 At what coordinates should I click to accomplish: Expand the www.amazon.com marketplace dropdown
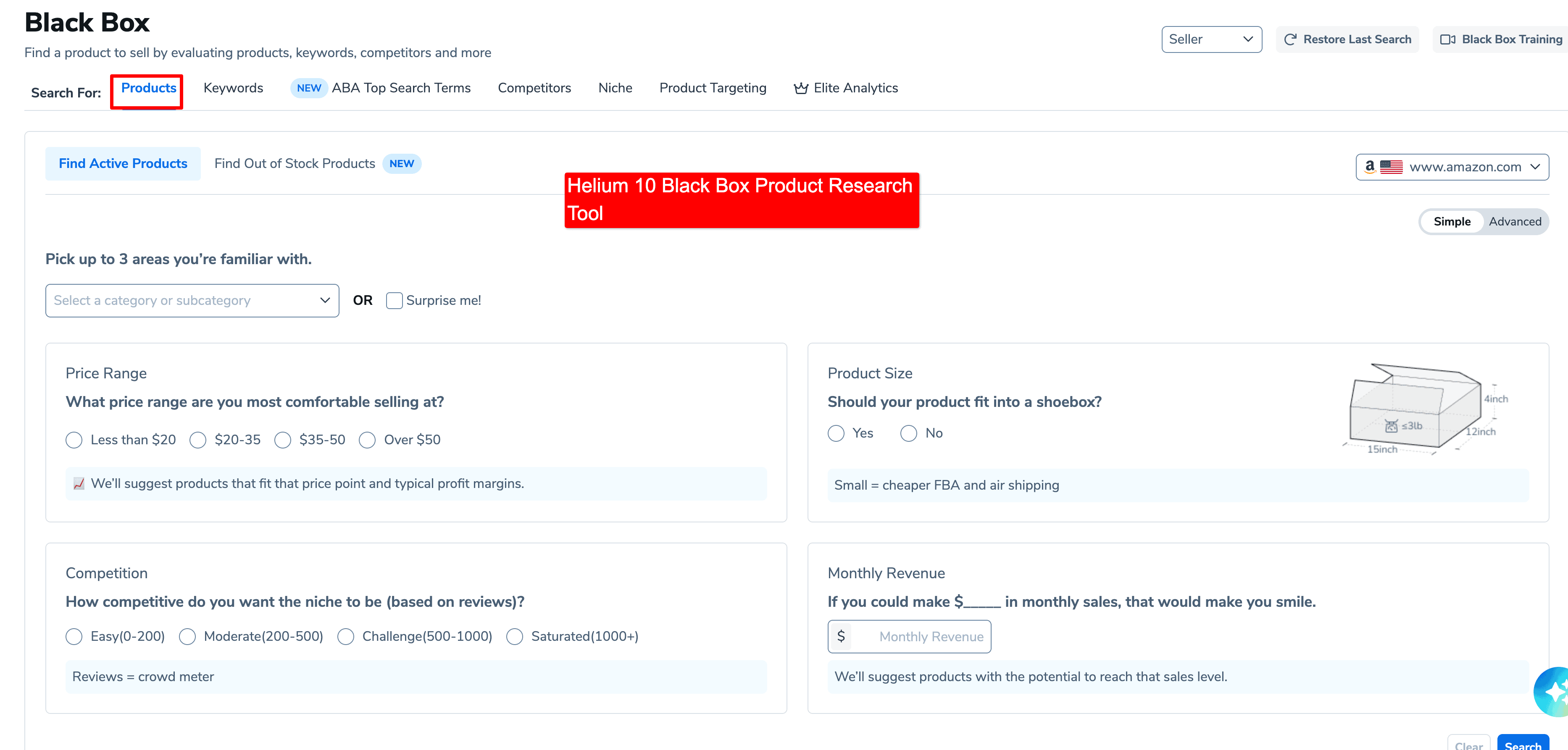pos(1452,167)
